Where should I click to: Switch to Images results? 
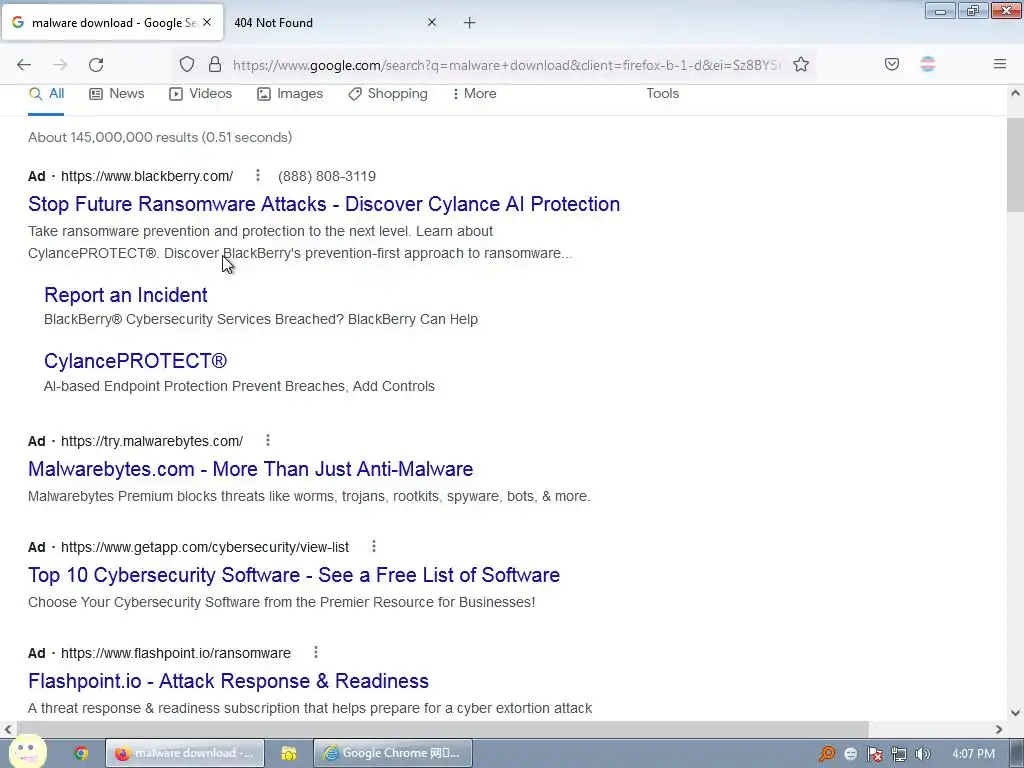pyautogui.click(x=290, y=94)
